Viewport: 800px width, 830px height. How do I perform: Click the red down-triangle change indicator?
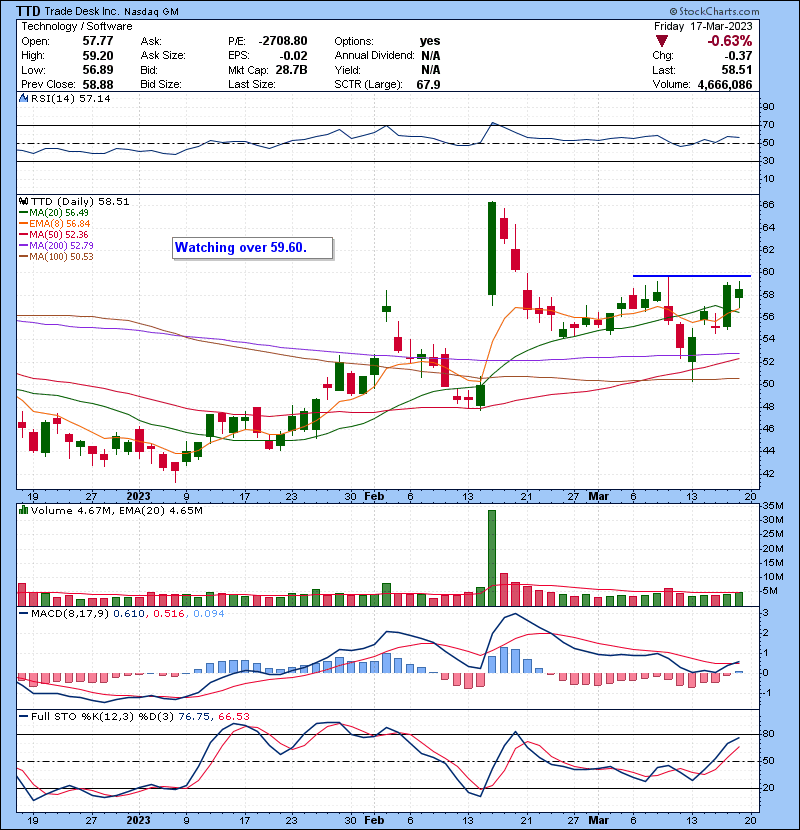coord(662,41)
